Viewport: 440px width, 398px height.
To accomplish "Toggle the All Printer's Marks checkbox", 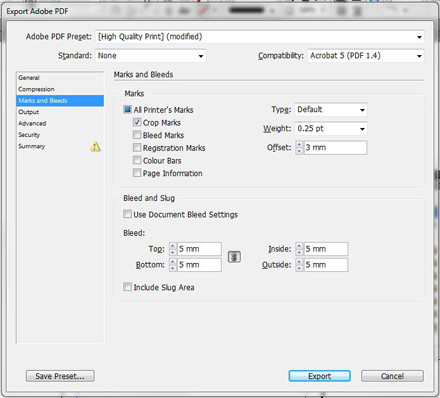I will tap(127, 109).
